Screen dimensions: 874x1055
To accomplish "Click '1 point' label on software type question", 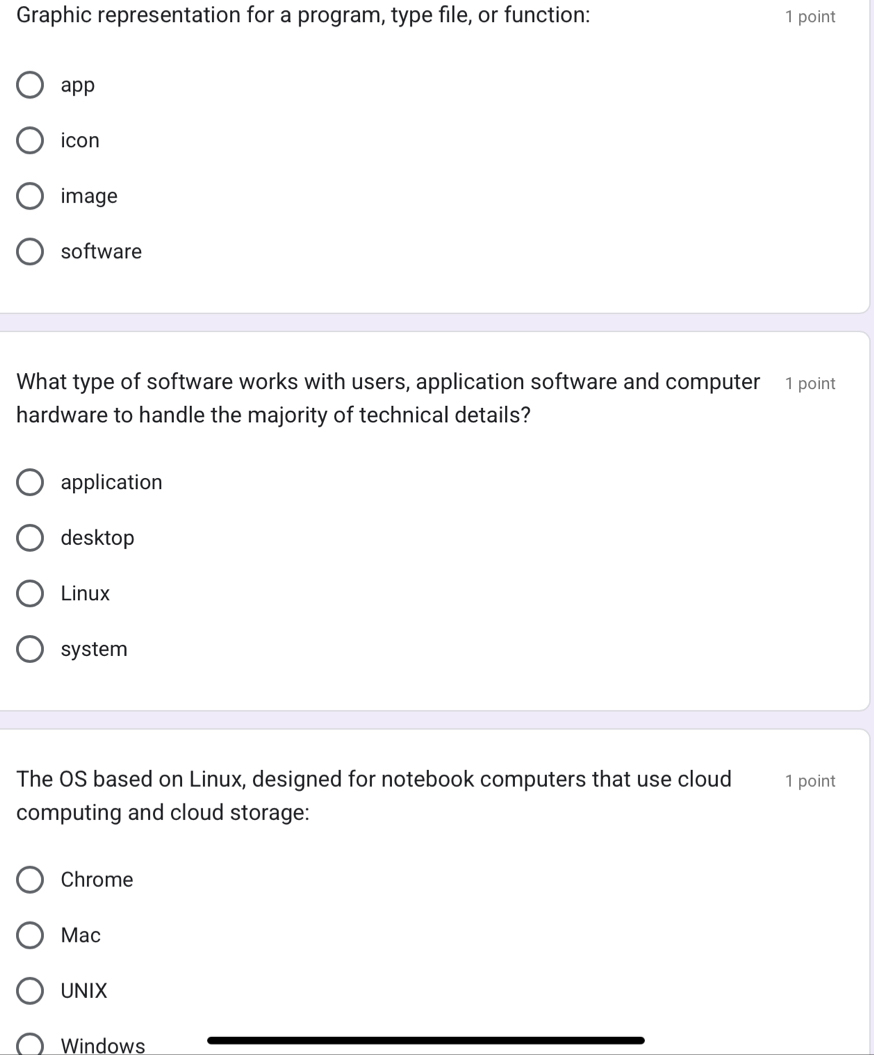I will pos(810,384).
